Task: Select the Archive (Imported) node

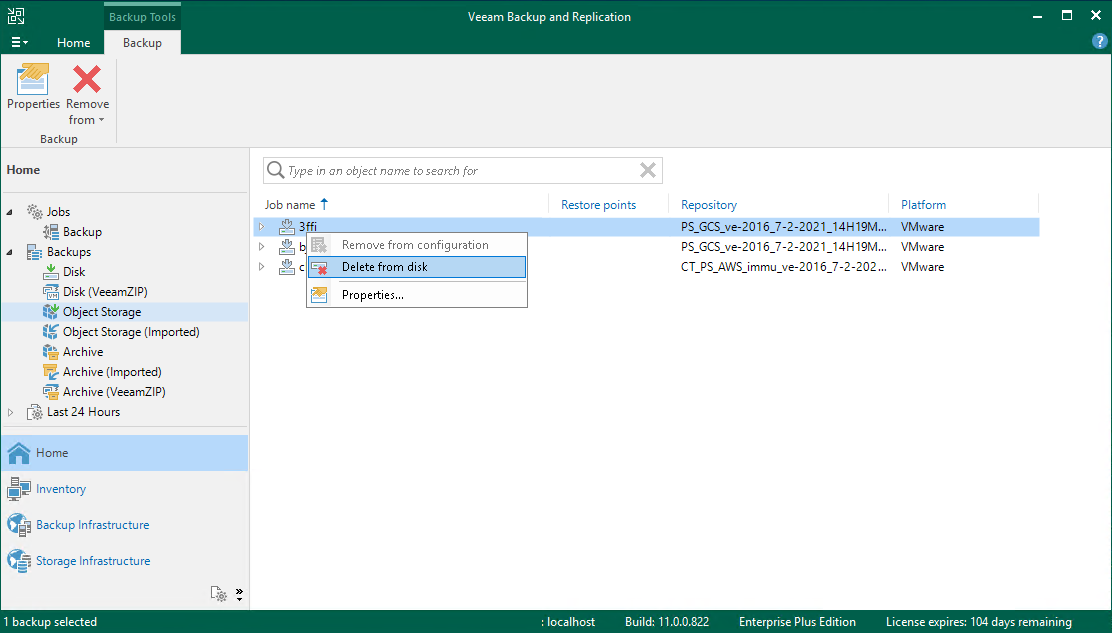Action: (x=113, y=371)
